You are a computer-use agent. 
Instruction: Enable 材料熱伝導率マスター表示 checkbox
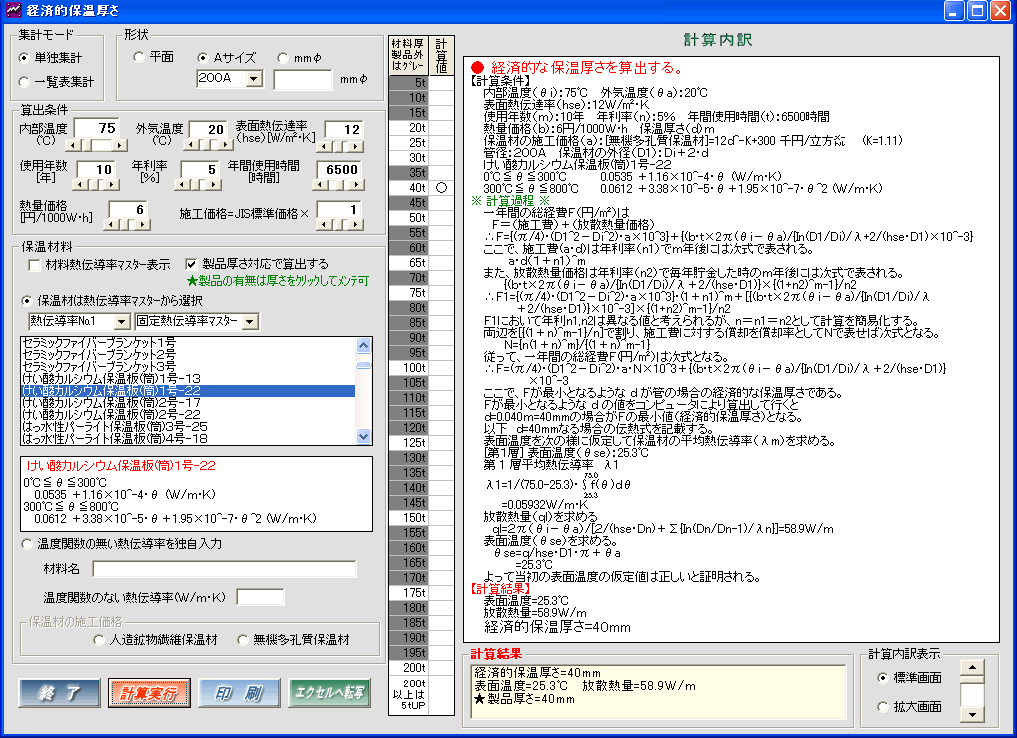coord(34,265)
